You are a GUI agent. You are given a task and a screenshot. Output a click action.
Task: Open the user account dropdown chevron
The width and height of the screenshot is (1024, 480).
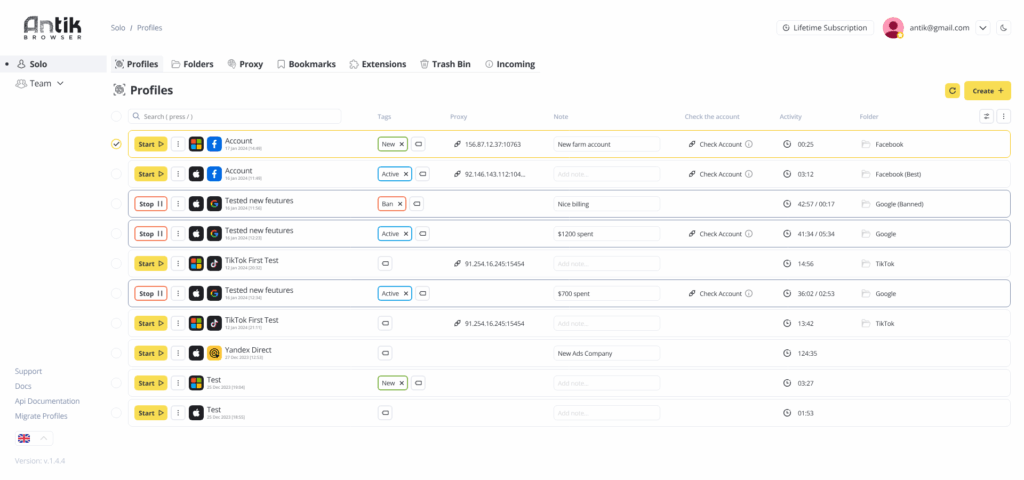click(x=983, y=28)
